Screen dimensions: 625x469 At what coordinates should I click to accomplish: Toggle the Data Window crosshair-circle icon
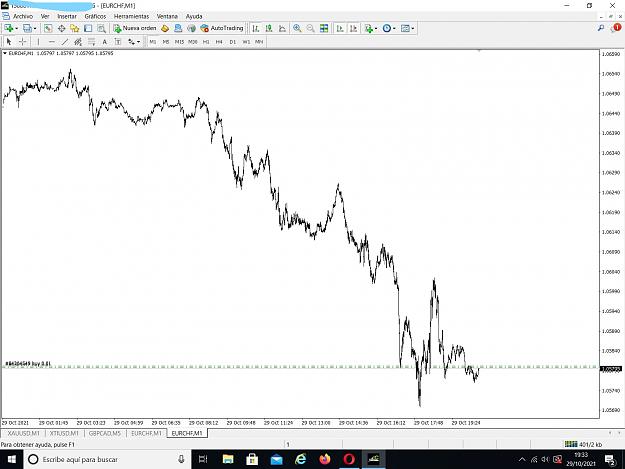click(x=61, y=28)
